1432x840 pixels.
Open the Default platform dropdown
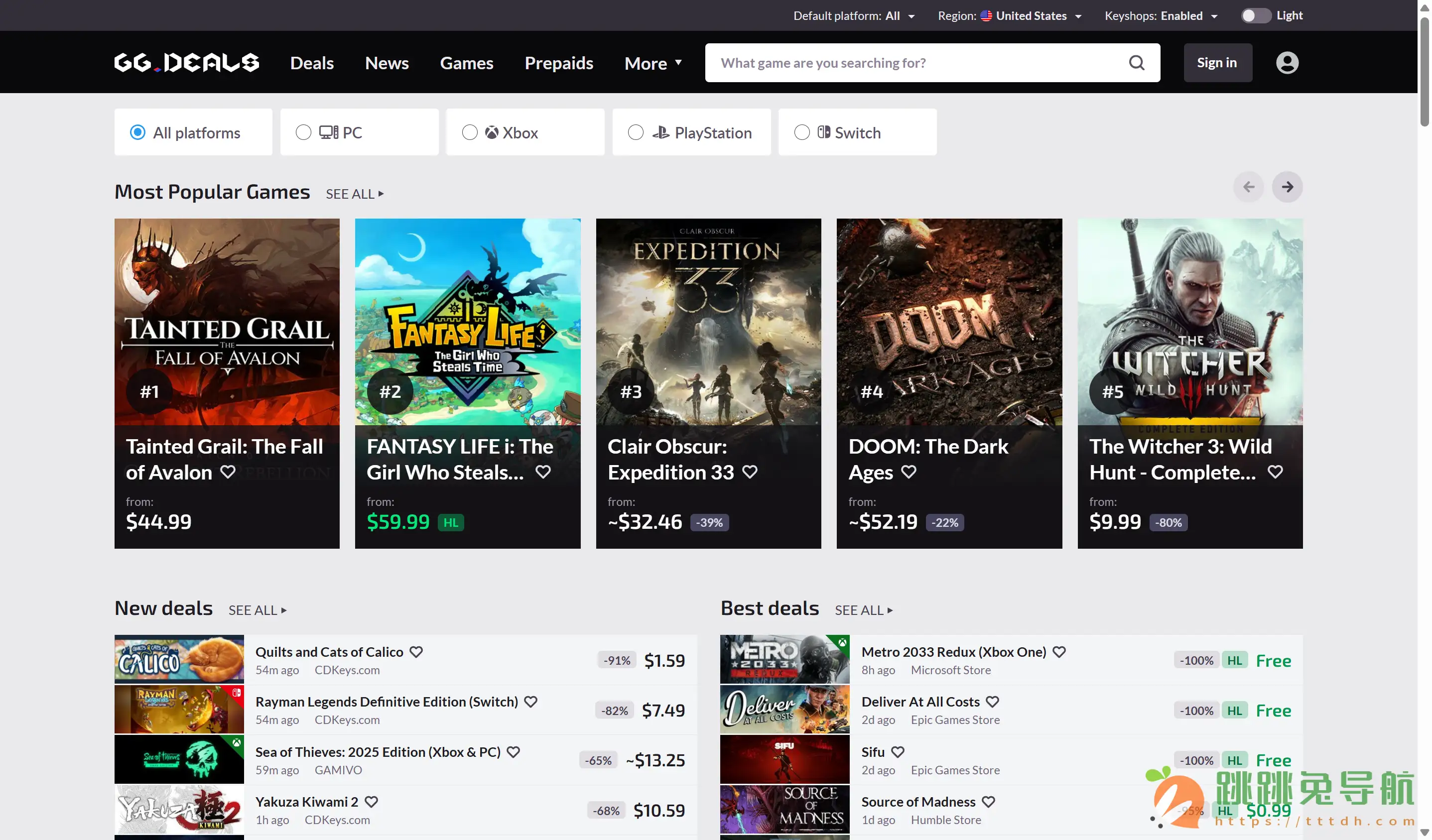click(854, 16)
